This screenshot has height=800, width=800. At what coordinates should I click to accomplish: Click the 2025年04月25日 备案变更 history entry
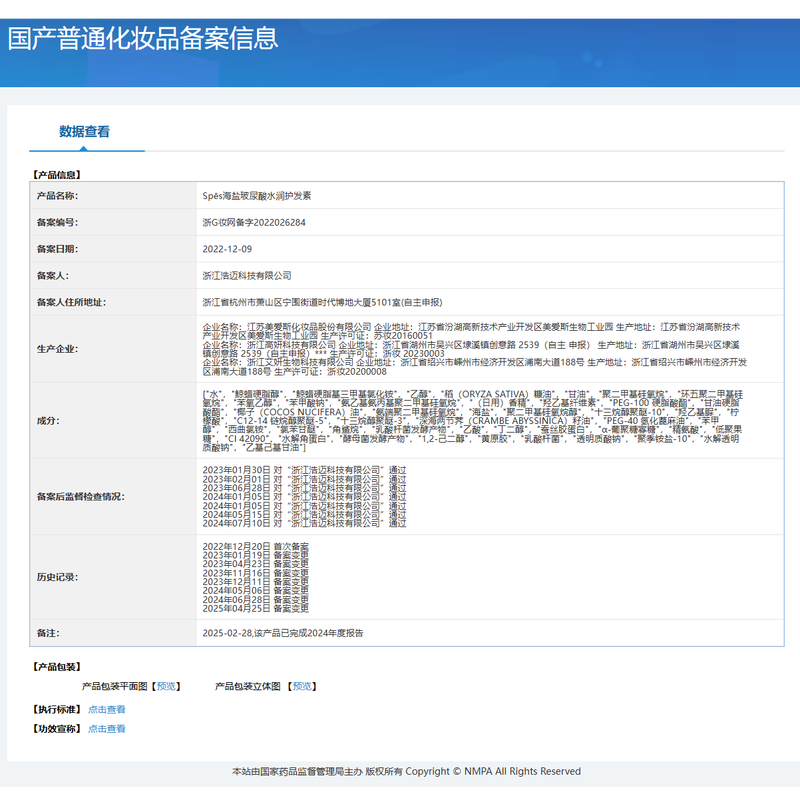(x=255, y=608)
